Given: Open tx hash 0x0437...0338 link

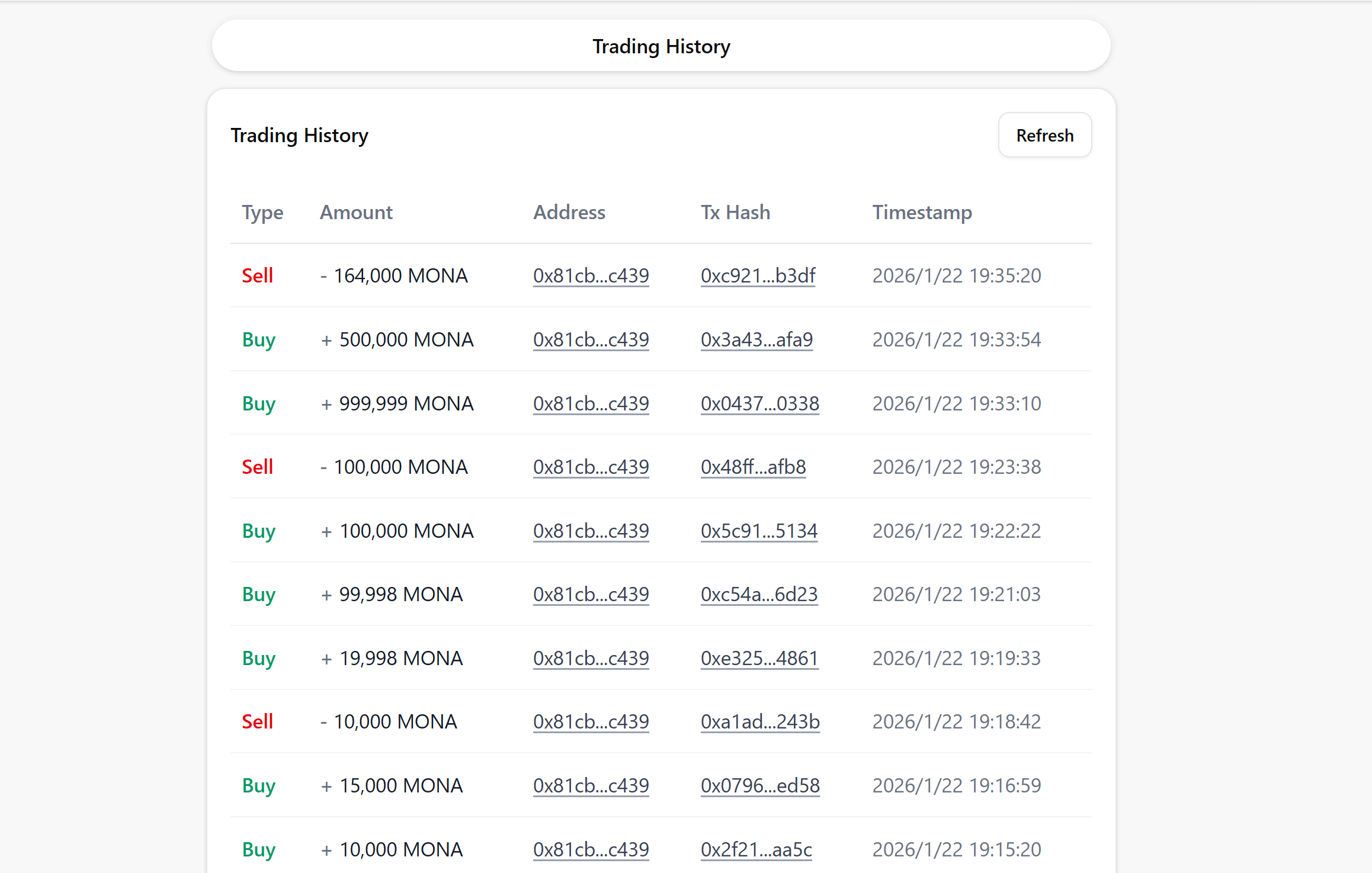Looking at the screenshot, I should [x=759, y=403].
